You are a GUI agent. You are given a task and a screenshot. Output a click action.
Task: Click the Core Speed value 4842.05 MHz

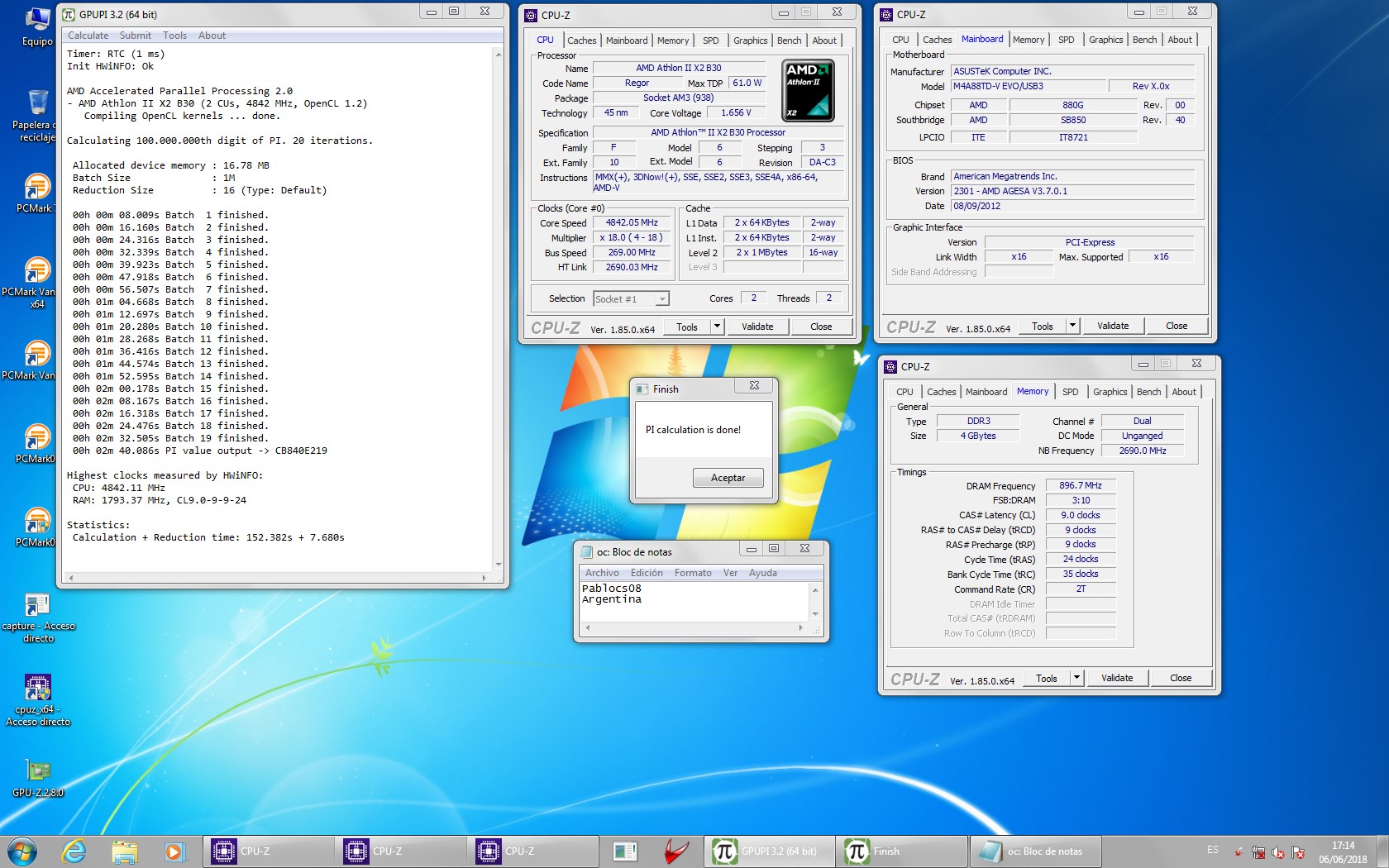coord(632,223)
